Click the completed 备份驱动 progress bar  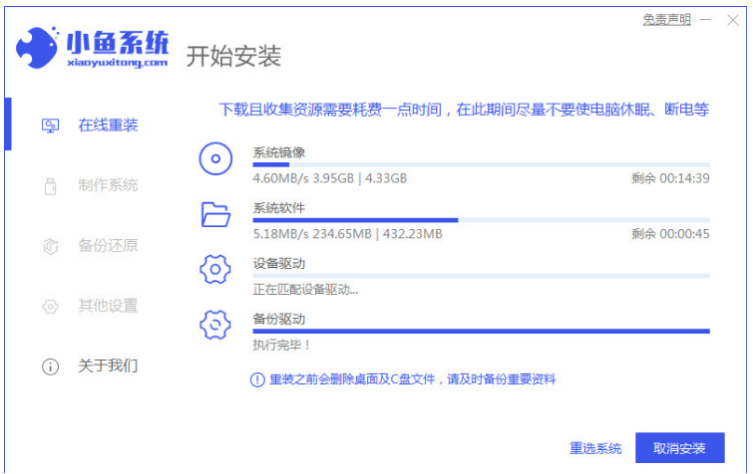(481, 330)
